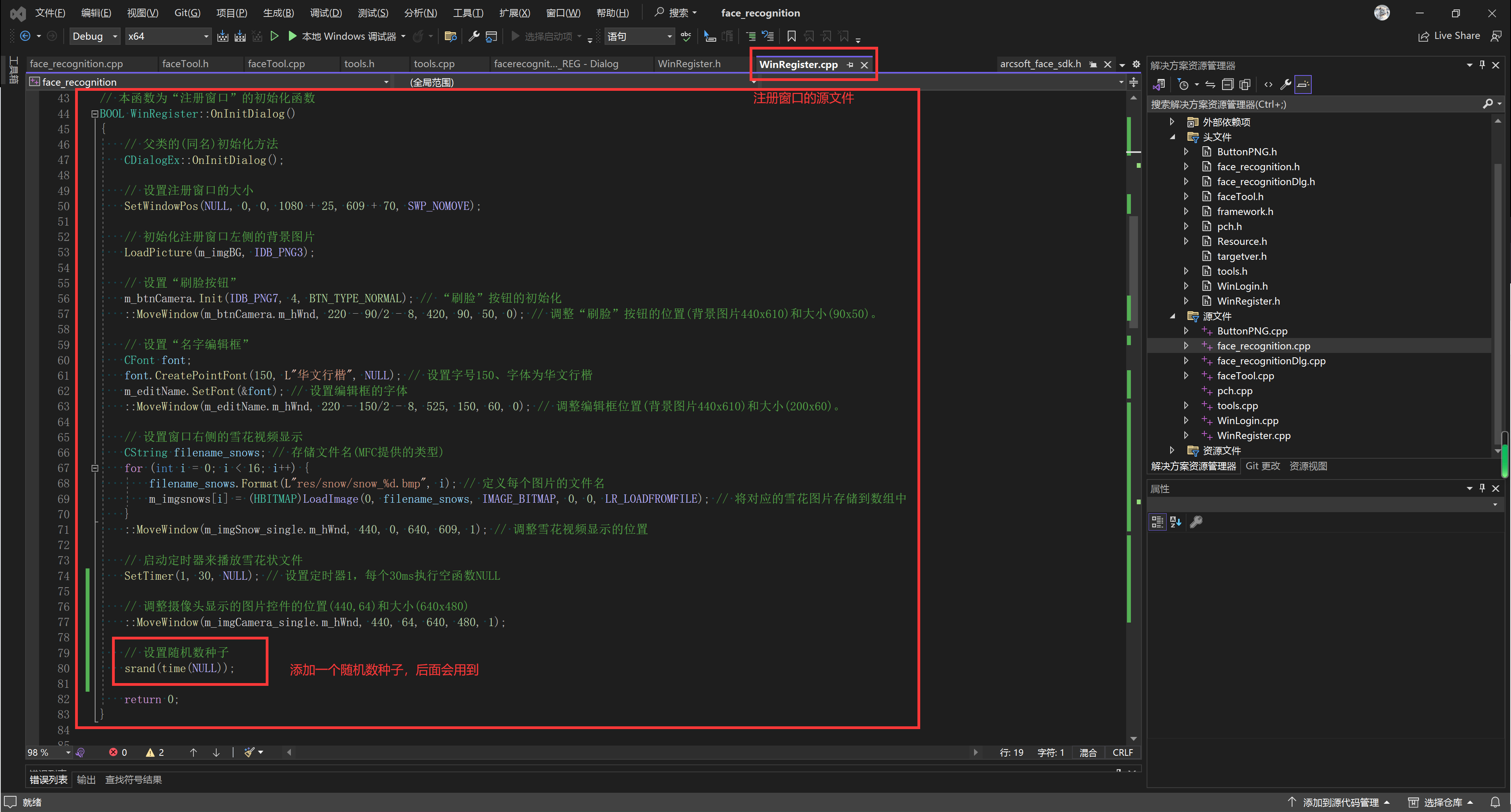1511x812 pixels.
Task: Open the 输出 panel tab
Action: tap(86, 779)
